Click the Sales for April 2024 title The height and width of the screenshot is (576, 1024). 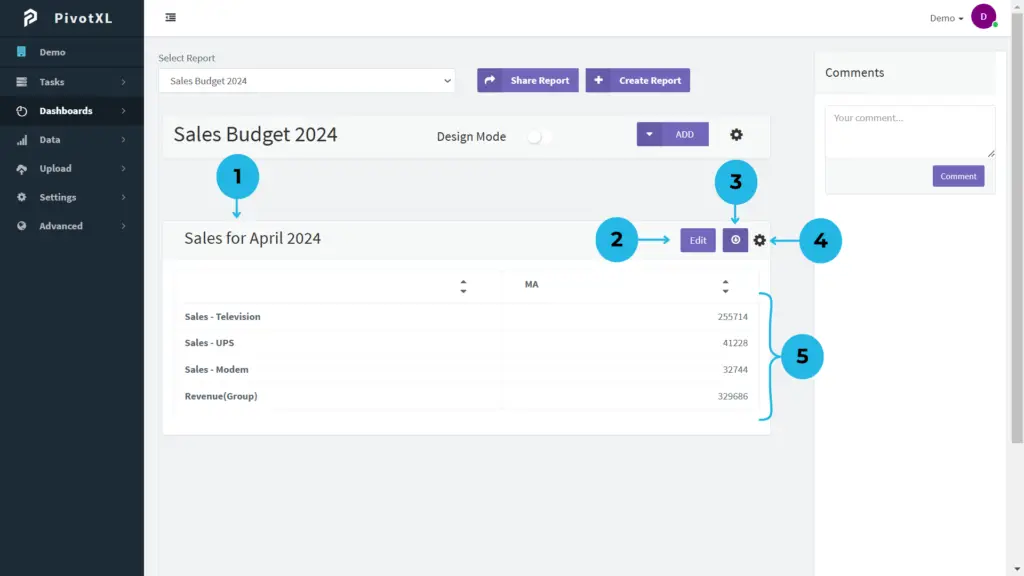[x=252, y=238]
